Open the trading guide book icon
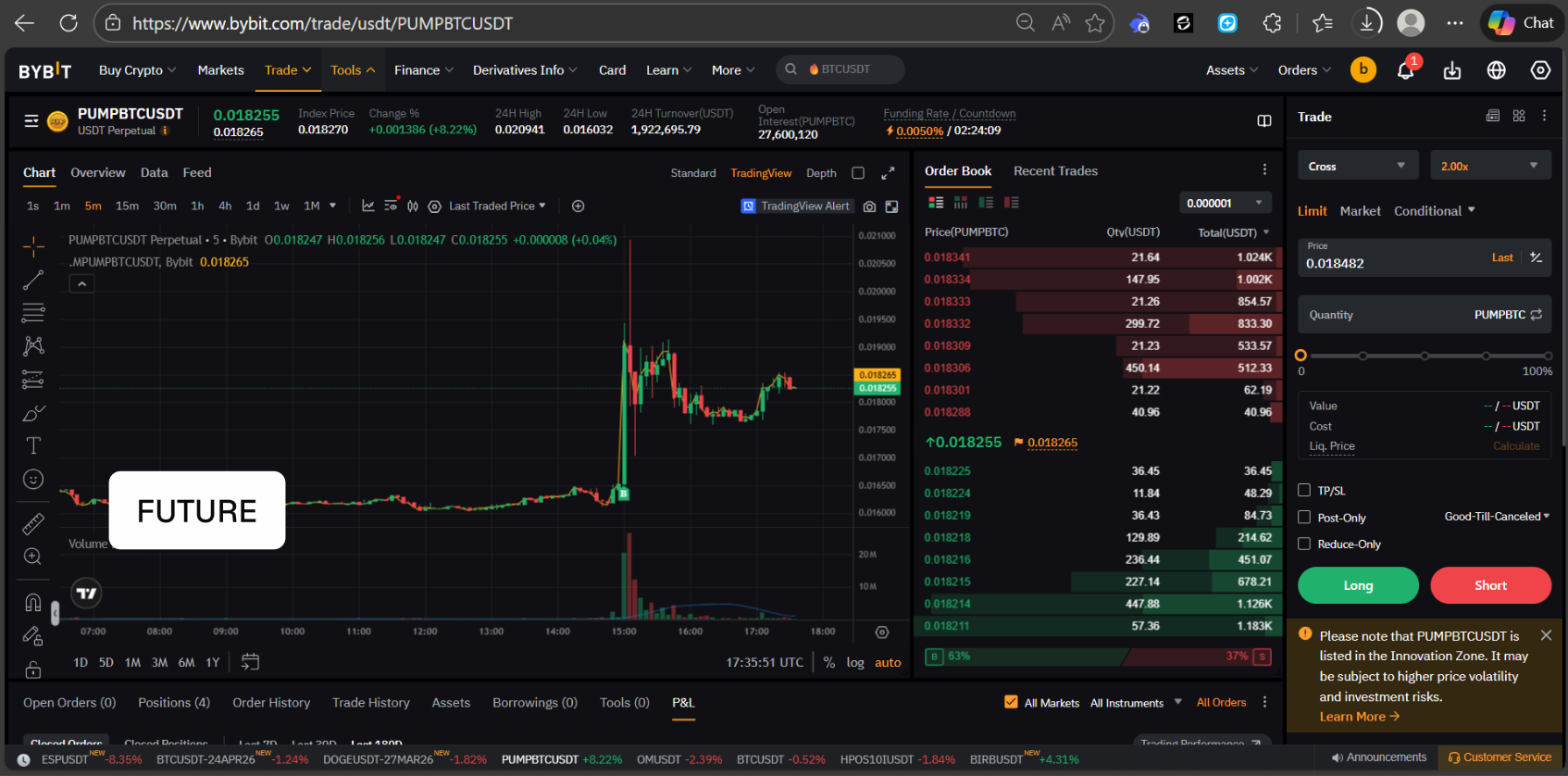This screenshot has height=776, width=1568. [x=1264, y=120]
